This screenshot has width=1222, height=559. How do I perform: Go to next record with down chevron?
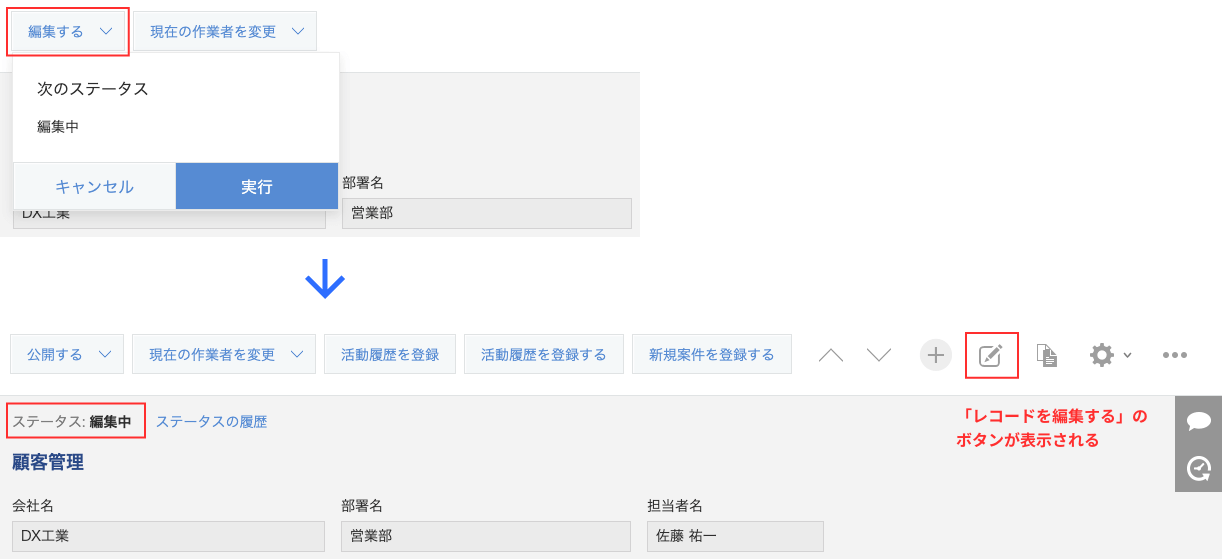pos(879,355)
